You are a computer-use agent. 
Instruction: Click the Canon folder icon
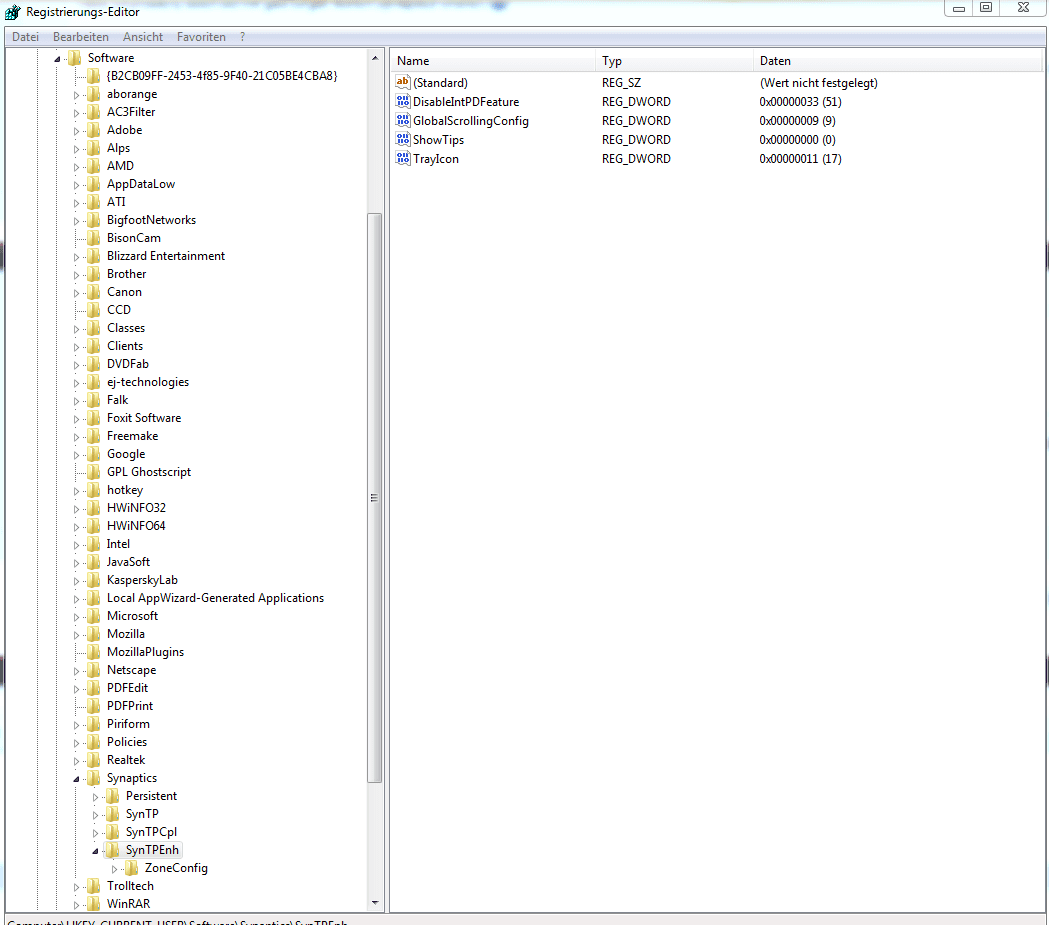94,292
